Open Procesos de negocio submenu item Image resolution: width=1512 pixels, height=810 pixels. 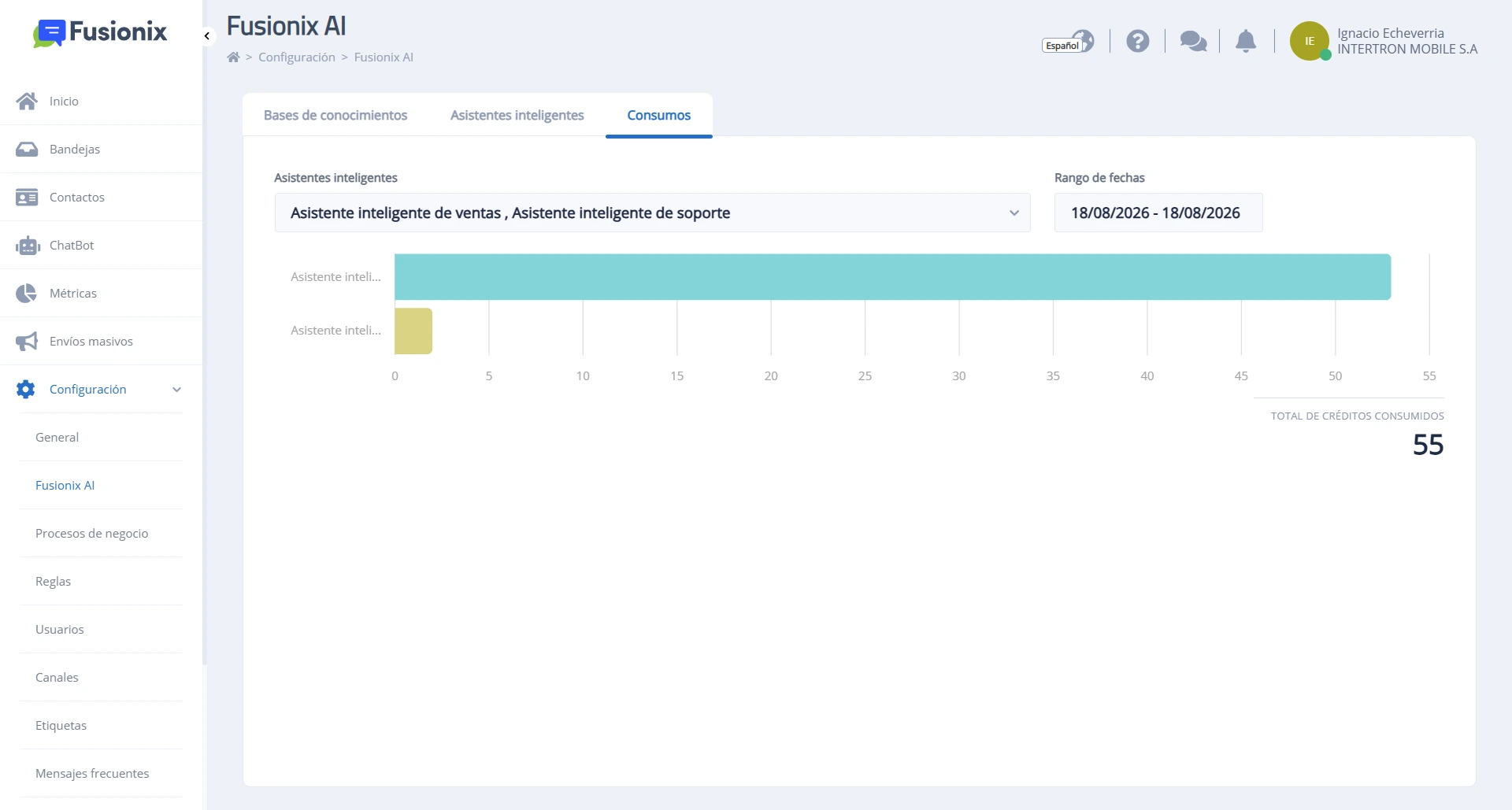91,533
